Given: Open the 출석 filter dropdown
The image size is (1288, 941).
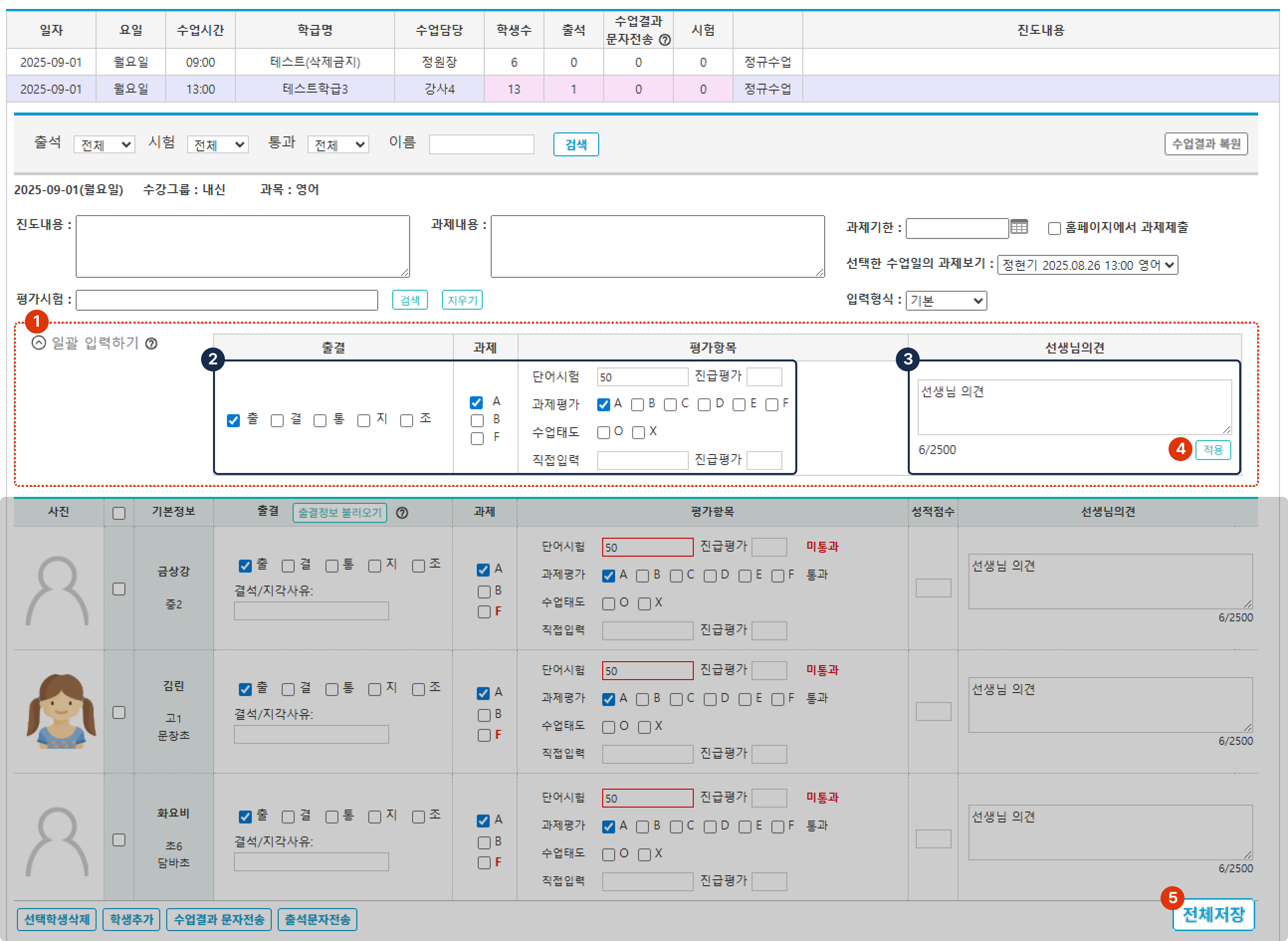Looking at the screenshot, I should pos(104,145).
